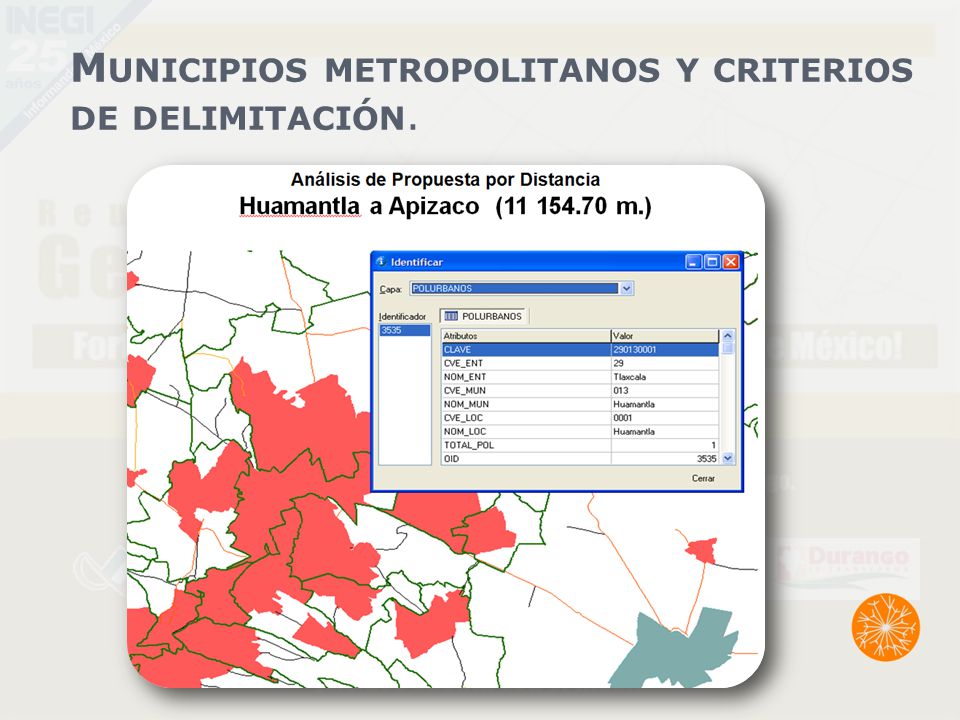Click the Atributos column header
The height and width of the screenshot is (720, 960).
(x=526, y=336)
